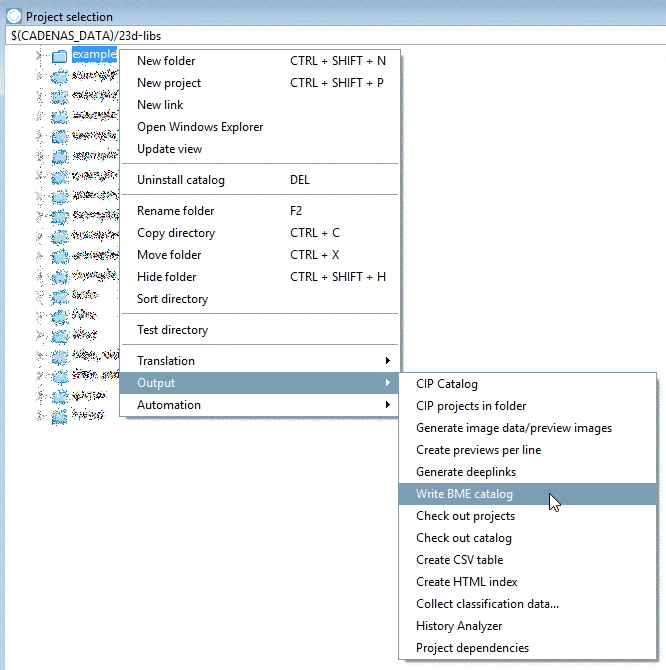Choose Create previews per line
Viewport: 666px width, 670px height.
point(528,450)
